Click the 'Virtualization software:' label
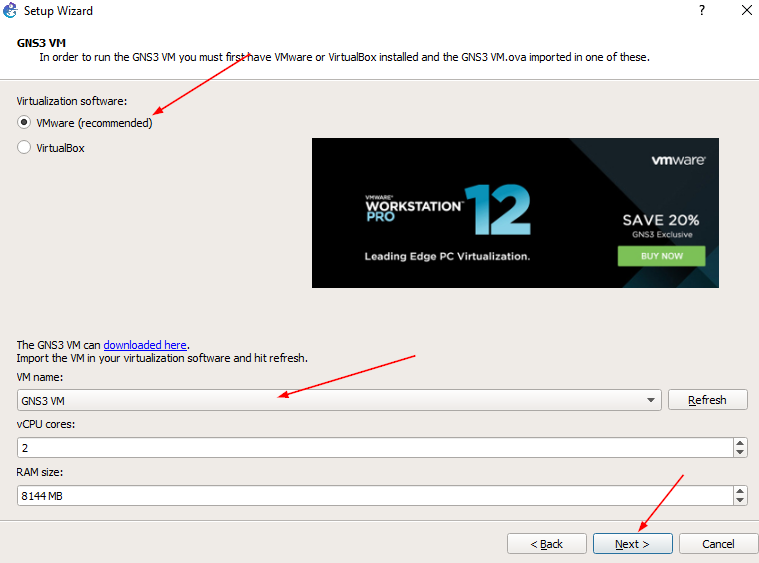The image size is (759, 563). (x=72, y=101)
